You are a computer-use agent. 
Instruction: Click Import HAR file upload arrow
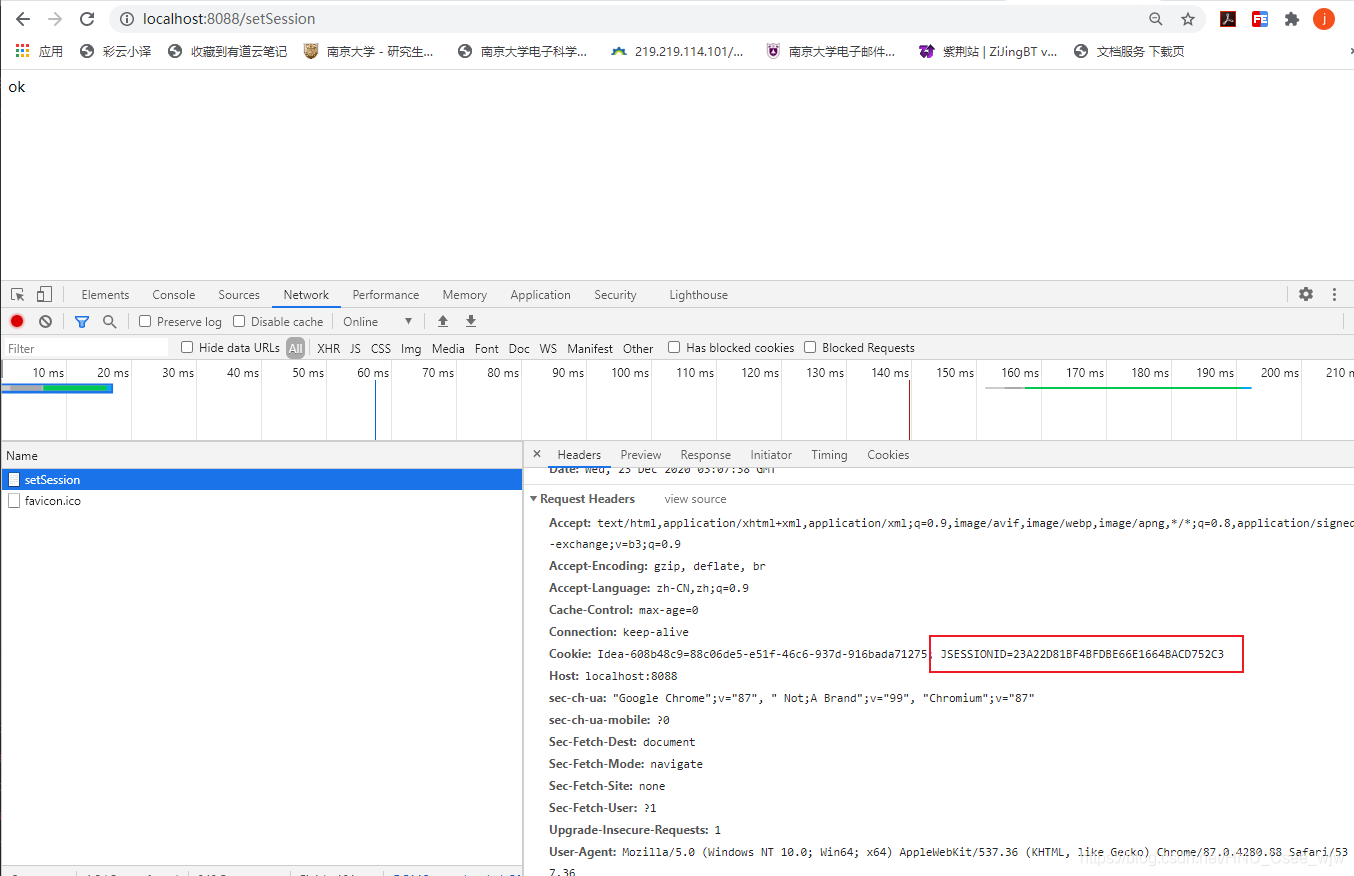pyautogui.click(x=443, y=321)
